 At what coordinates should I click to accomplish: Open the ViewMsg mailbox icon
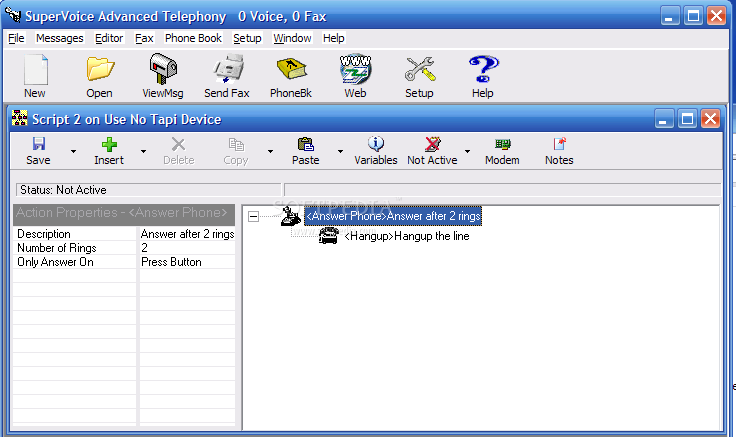tap(163, 69)
